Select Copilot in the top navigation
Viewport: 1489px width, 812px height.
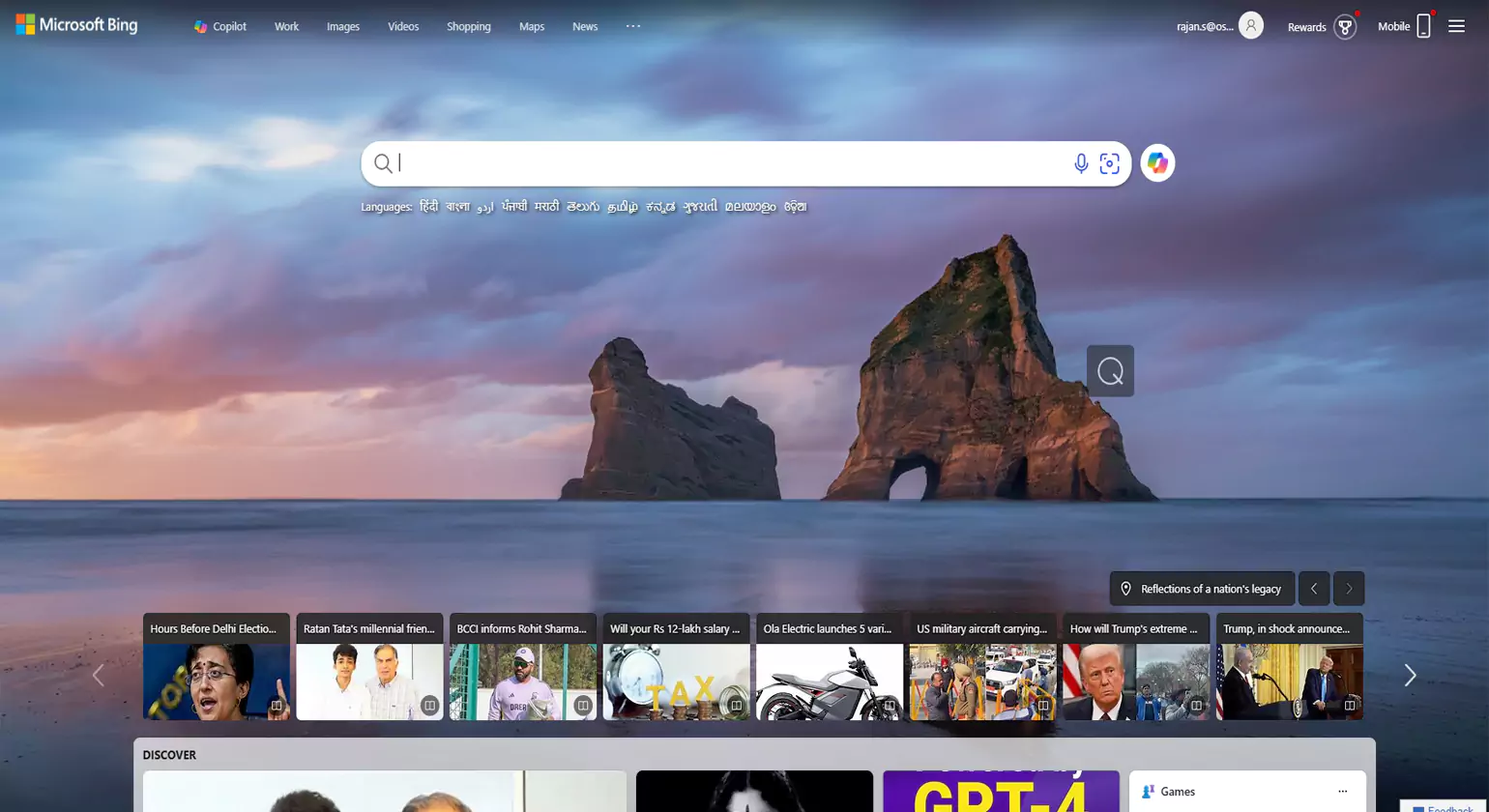[220, 26]
